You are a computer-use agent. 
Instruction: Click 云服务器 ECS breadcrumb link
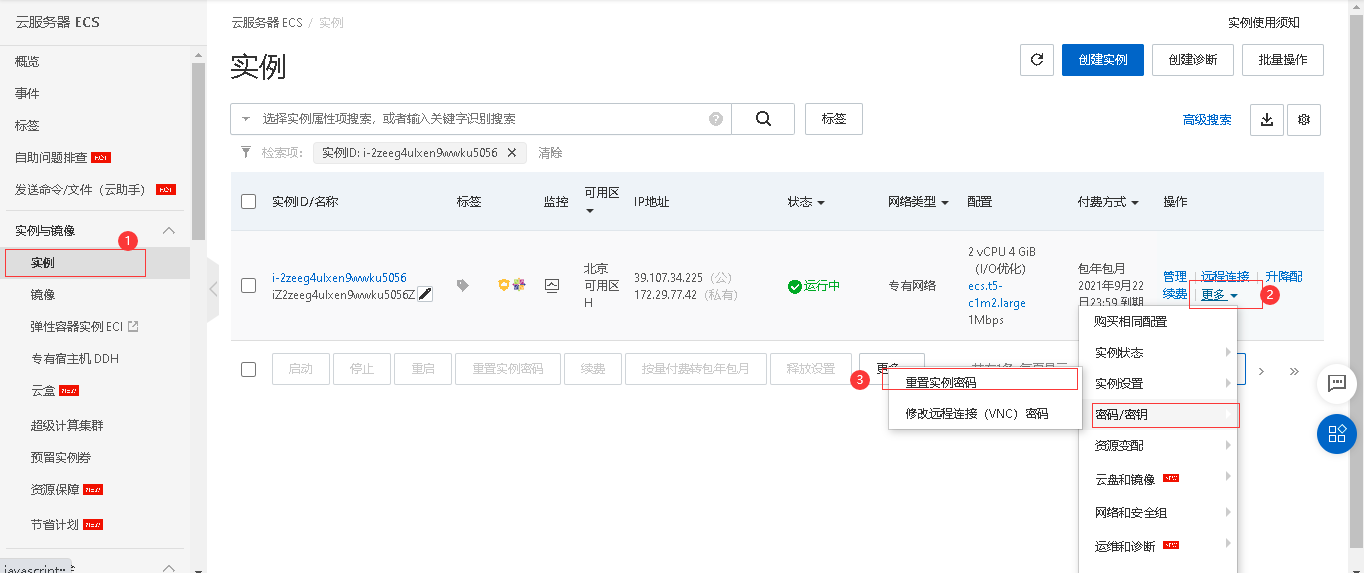tap(266, 23)
